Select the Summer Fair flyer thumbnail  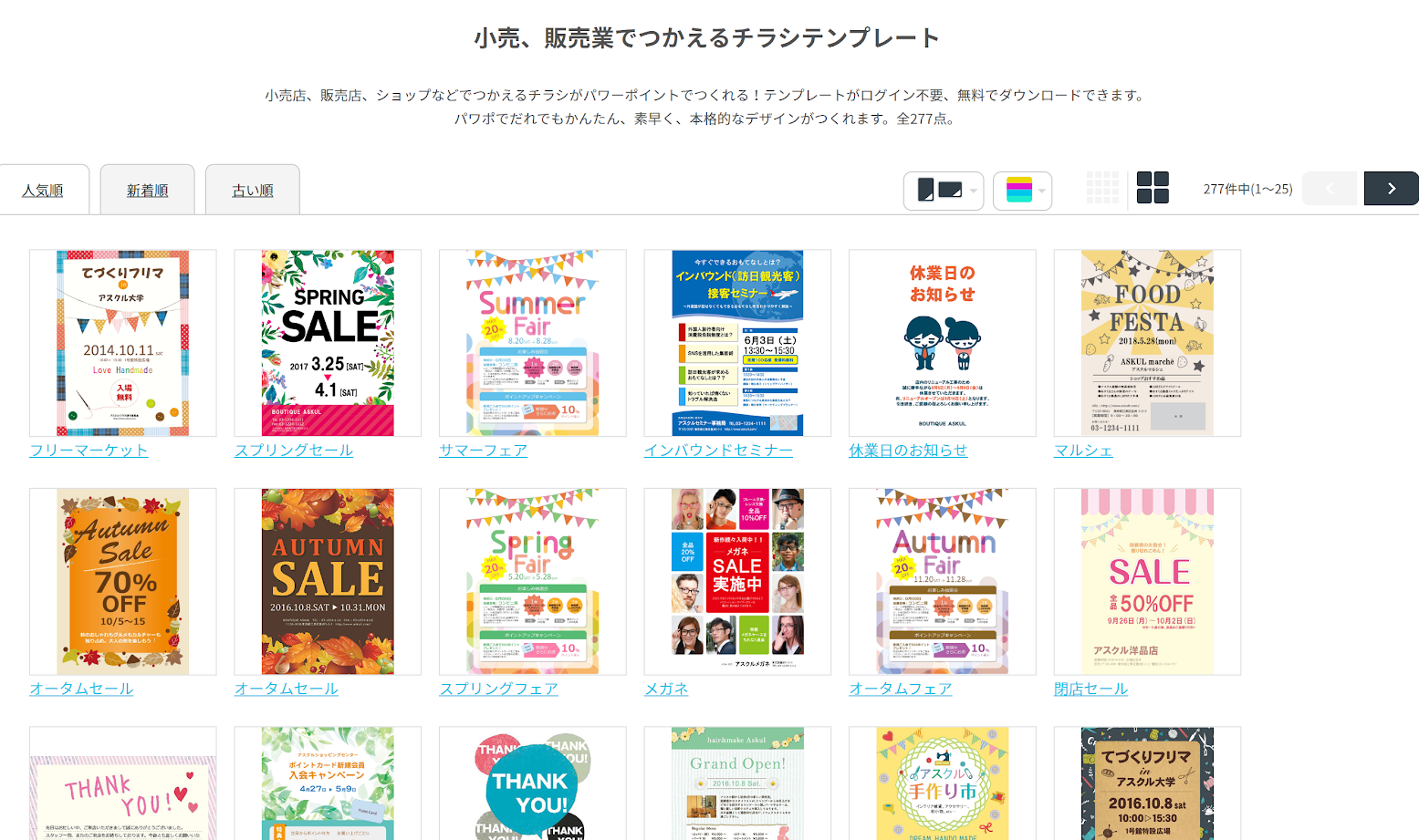(533, 343)
